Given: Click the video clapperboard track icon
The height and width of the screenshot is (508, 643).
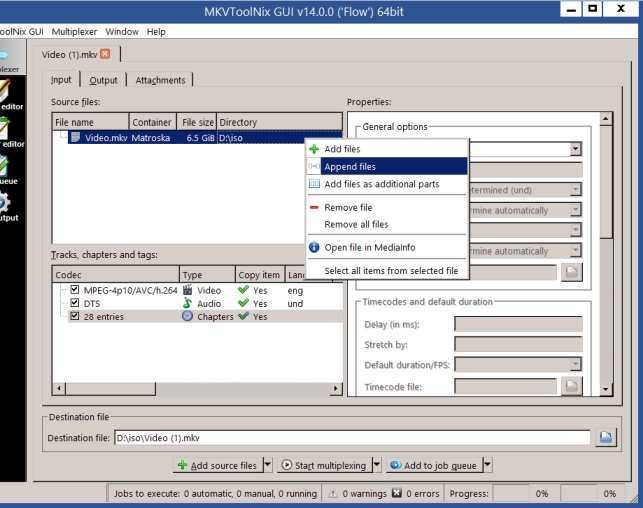Looking at the screenshot, I should pos(187,290).
